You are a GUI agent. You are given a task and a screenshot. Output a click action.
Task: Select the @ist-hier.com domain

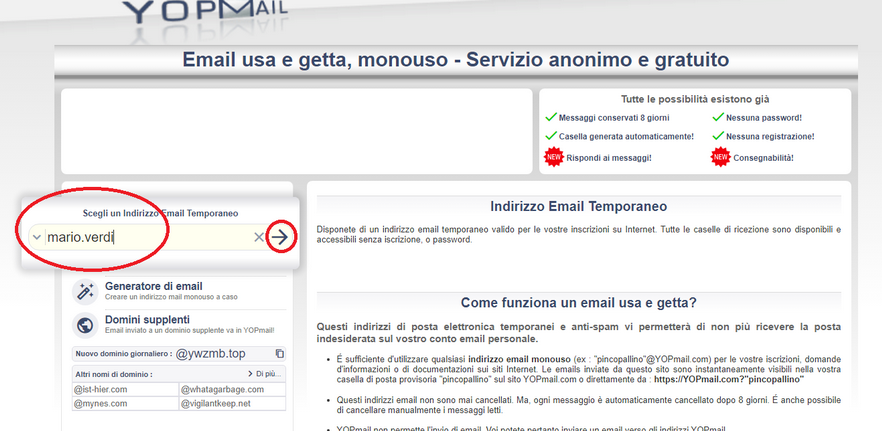(x=101, y=389)
